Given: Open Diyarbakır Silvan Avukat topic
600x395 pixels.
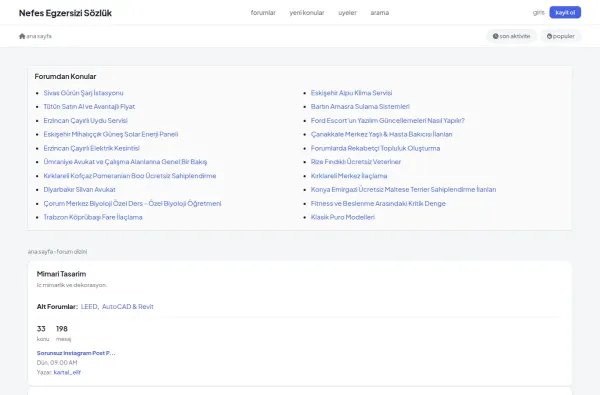Looking at the screenshot, I should click(x=79, y=189).
